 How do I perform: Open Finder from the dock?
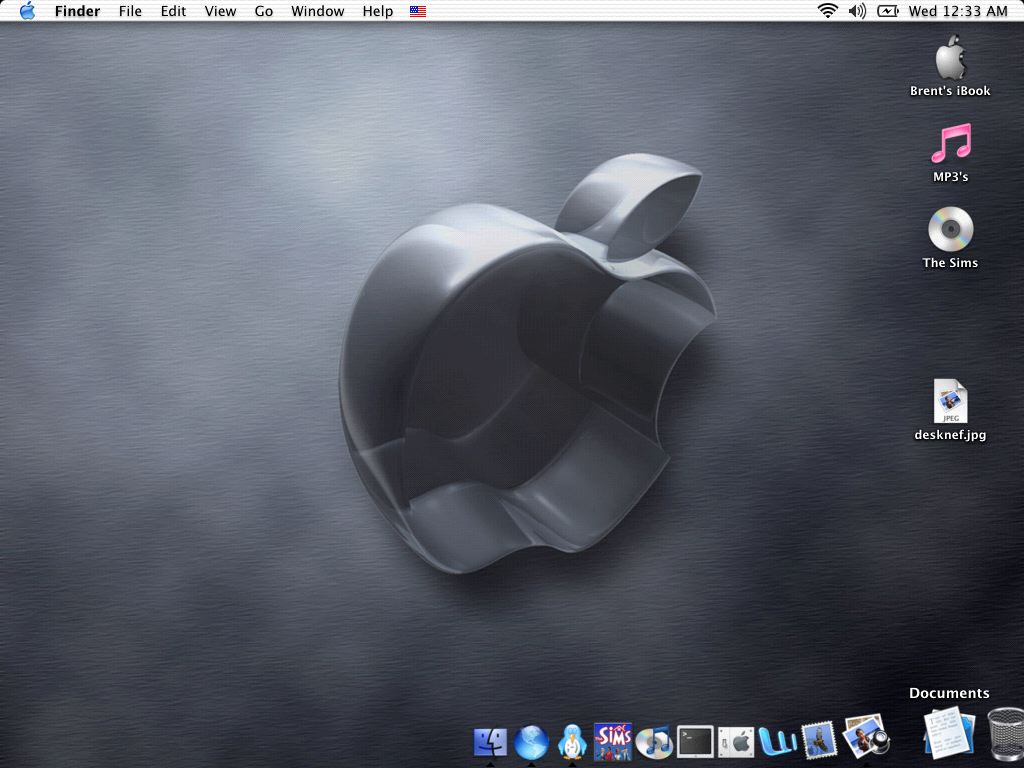[490, 742]
